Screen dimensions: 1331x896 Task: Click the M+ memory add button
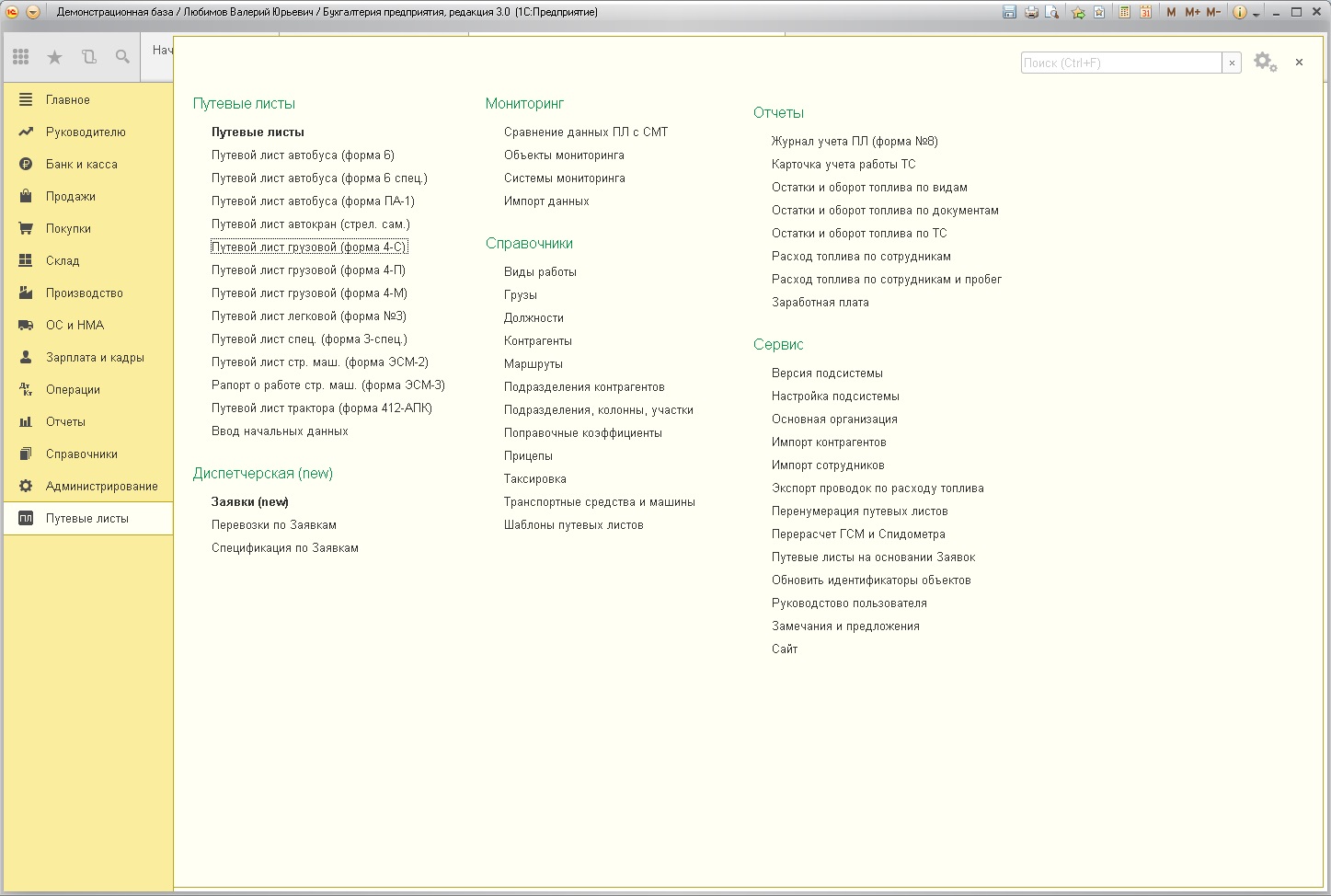tap(1192, 12)
